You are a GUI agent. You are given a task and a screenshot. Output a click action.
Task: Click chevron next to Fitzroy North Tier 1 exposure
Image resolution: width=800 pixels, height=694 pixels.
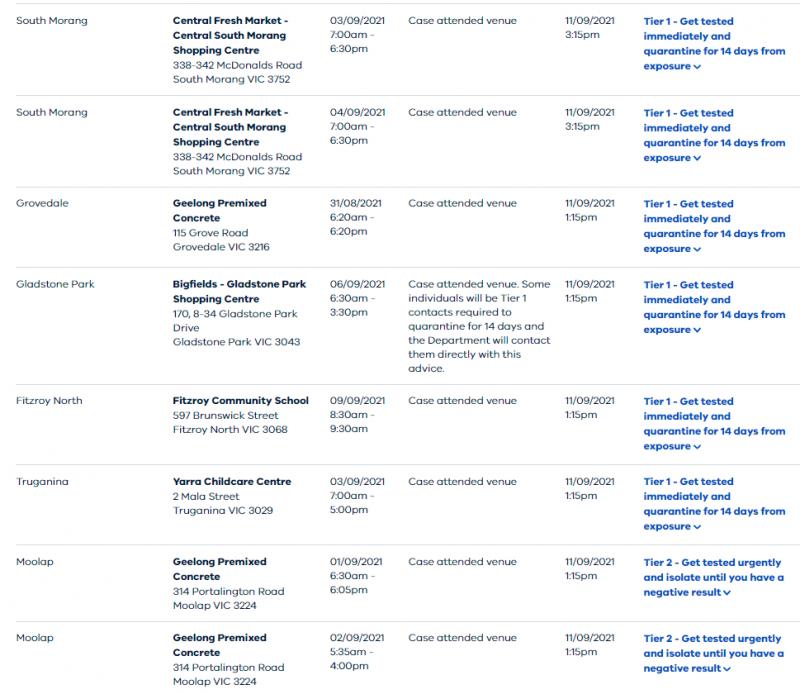pyautogui.click(x=697, y=447)
